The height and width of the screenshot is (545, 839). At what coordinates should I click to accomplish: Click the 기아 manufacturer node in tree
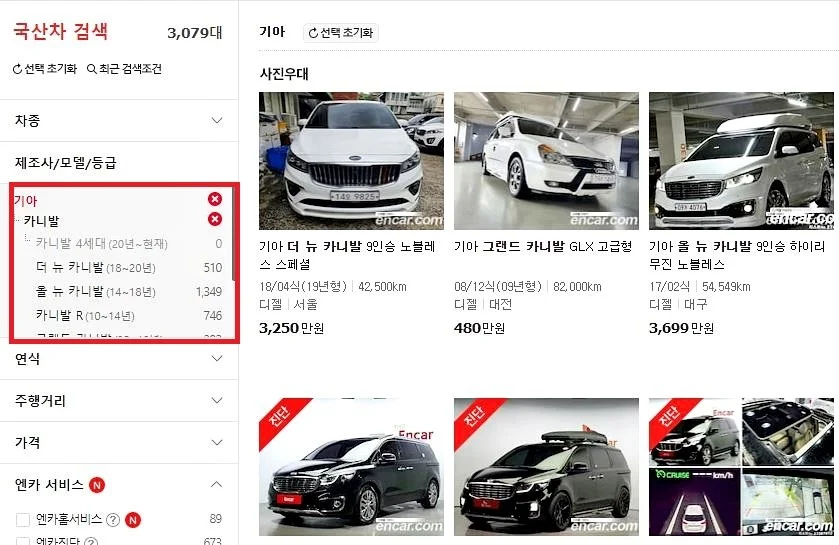[26, 201]
